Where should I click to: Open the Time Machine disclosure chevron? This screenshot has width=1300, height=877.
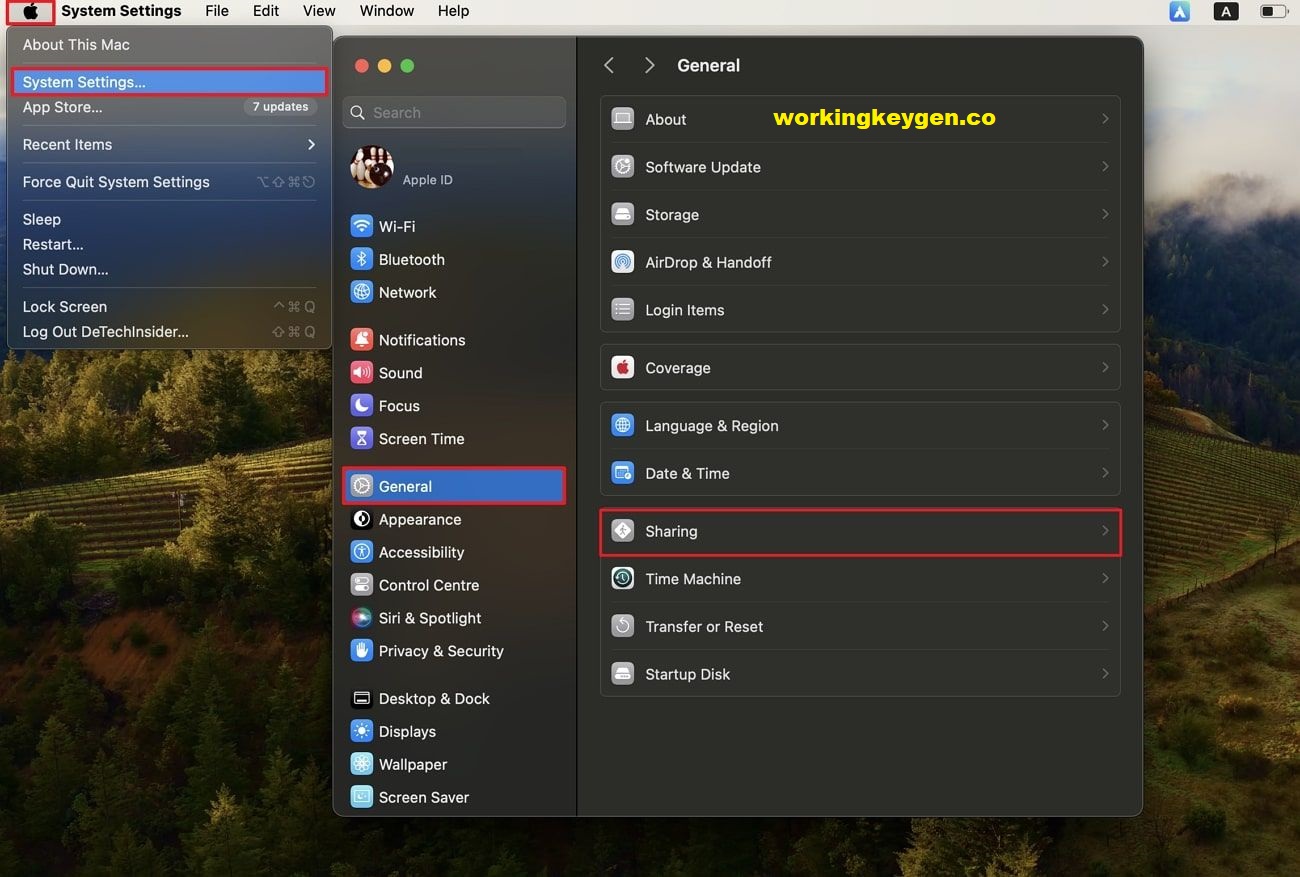click(1105, 578)
